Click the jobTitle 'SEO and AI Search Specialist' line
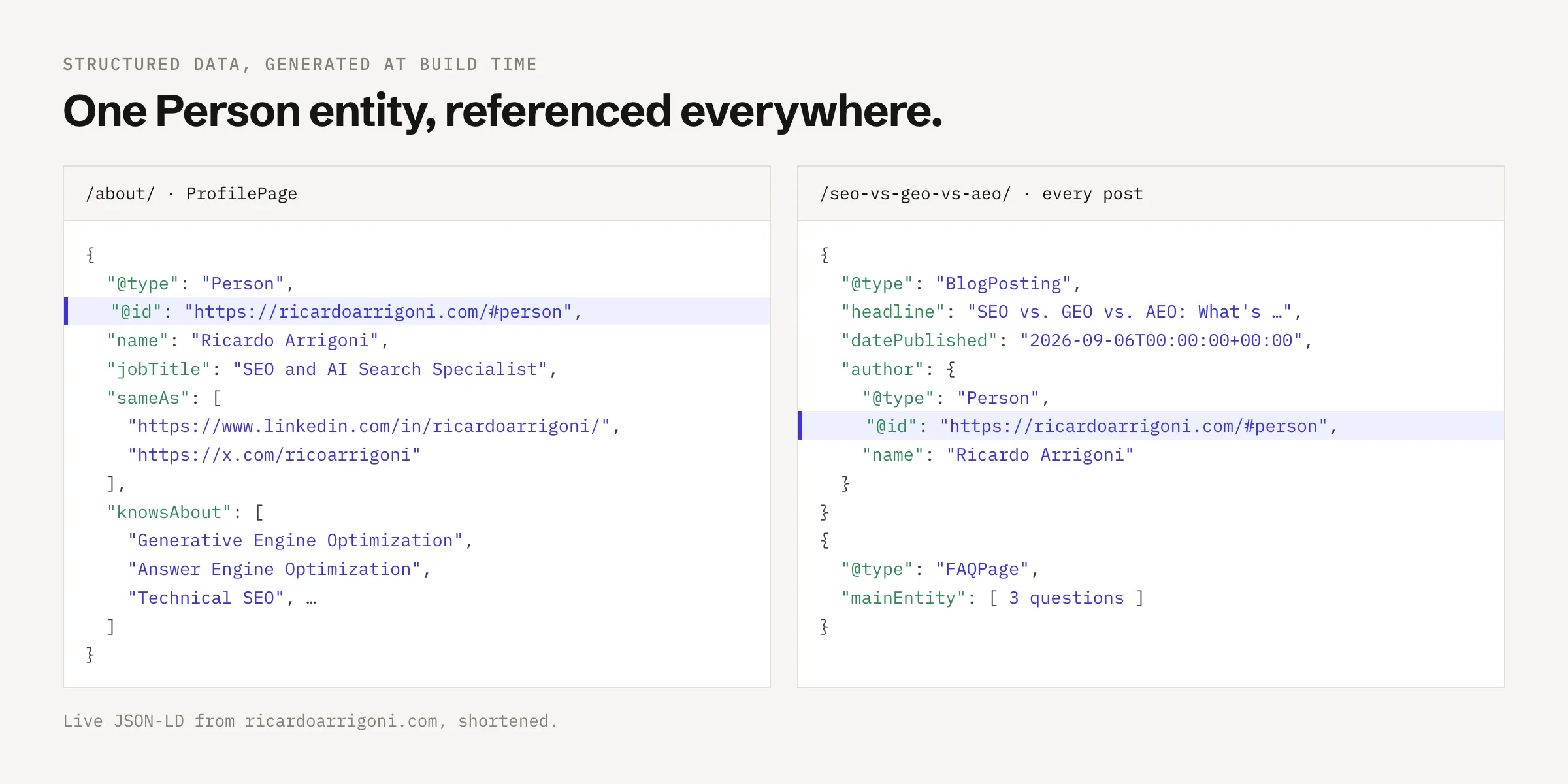Viewport: 1568px width, 784px height. 332,369
